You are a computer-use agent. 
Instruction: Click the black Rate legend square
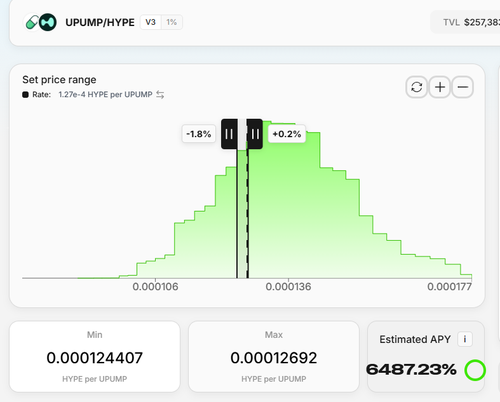coord(25,95)
